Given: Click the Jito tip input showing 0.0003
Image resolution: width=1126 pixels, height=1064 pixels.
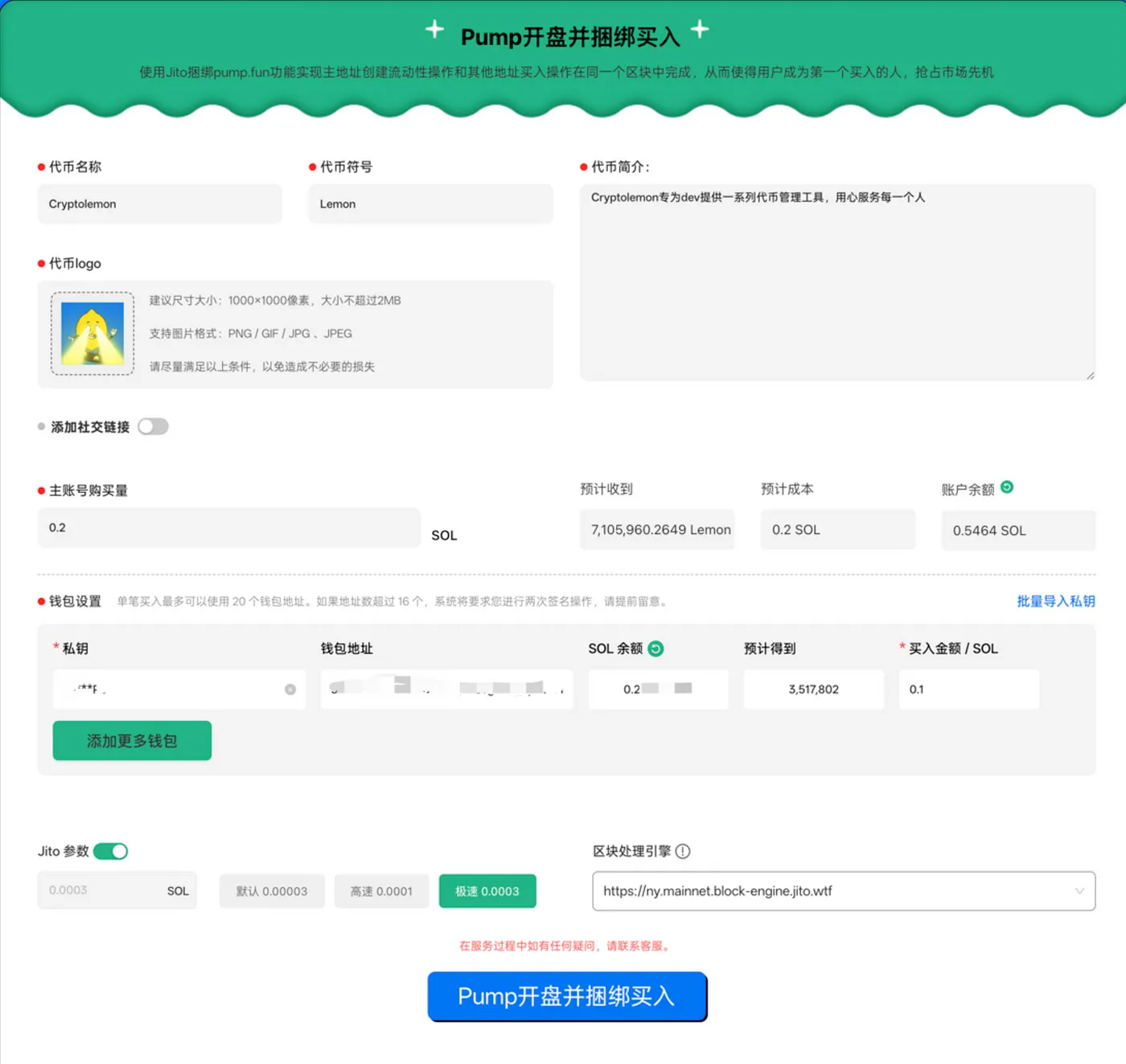Looking at the screenshot, I should pos(117,890).
